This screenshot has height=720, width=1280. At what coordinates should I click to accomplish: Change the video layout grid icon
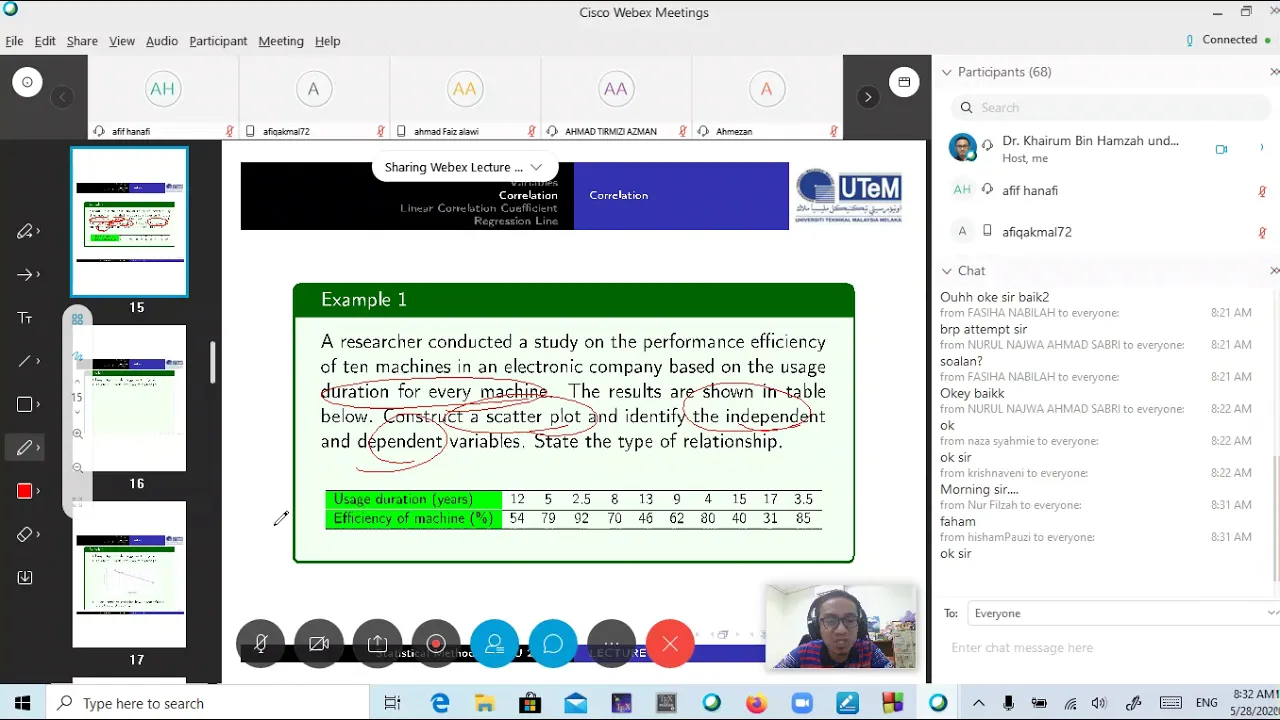904,82
